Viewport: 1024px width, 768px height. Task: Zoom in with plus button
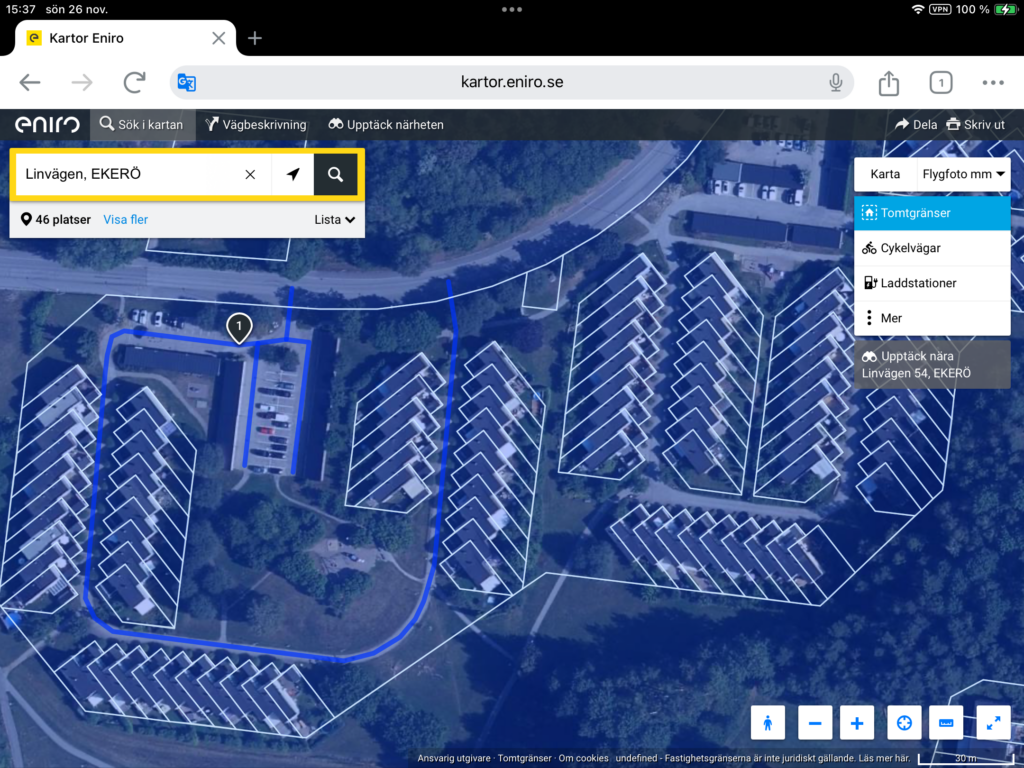[857, 723]
